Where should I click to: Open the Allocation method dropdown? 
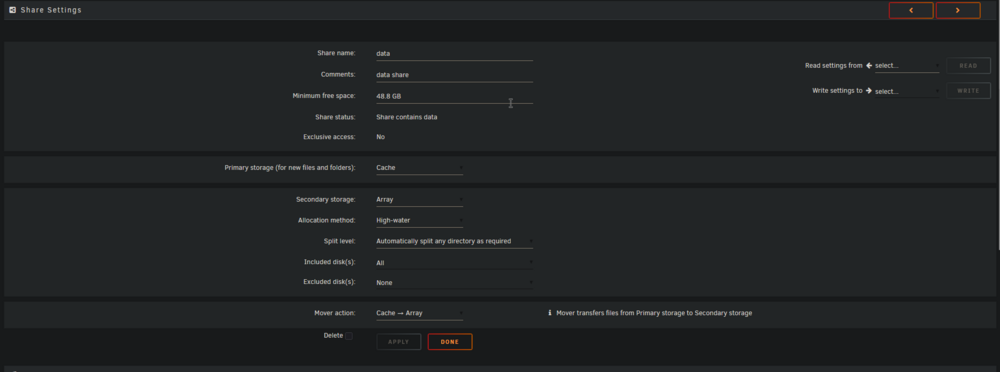(419, 221)
